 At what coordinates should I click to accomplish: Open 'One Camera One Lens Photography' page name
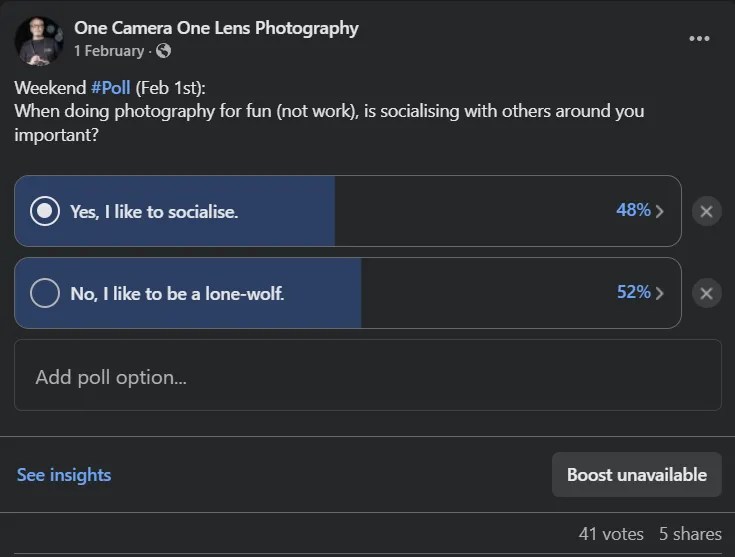216,28
